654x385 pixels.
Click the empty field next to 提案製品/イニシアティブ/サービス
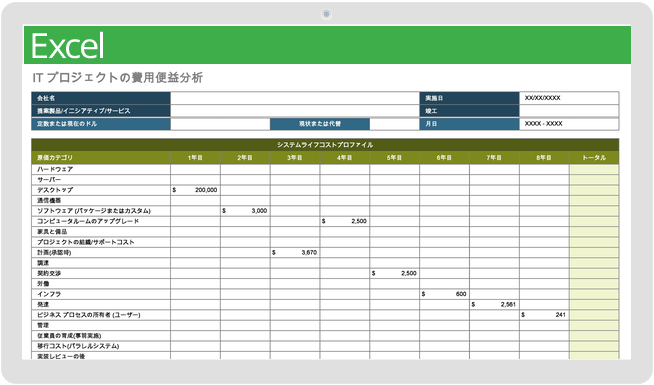(x=294, y=111)
